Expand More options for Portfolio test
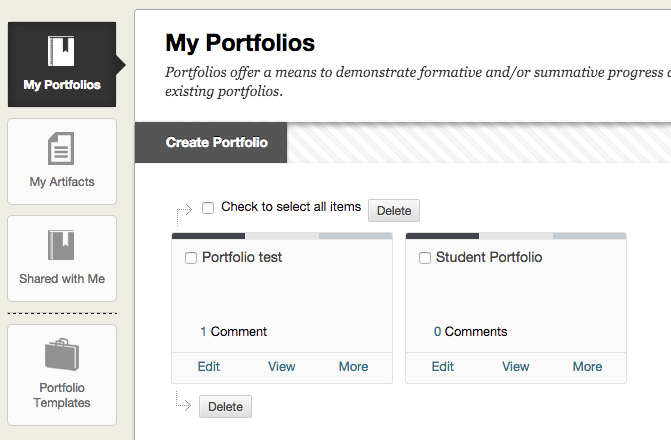The height and width of the screenshot is (440, 671). 353,366
